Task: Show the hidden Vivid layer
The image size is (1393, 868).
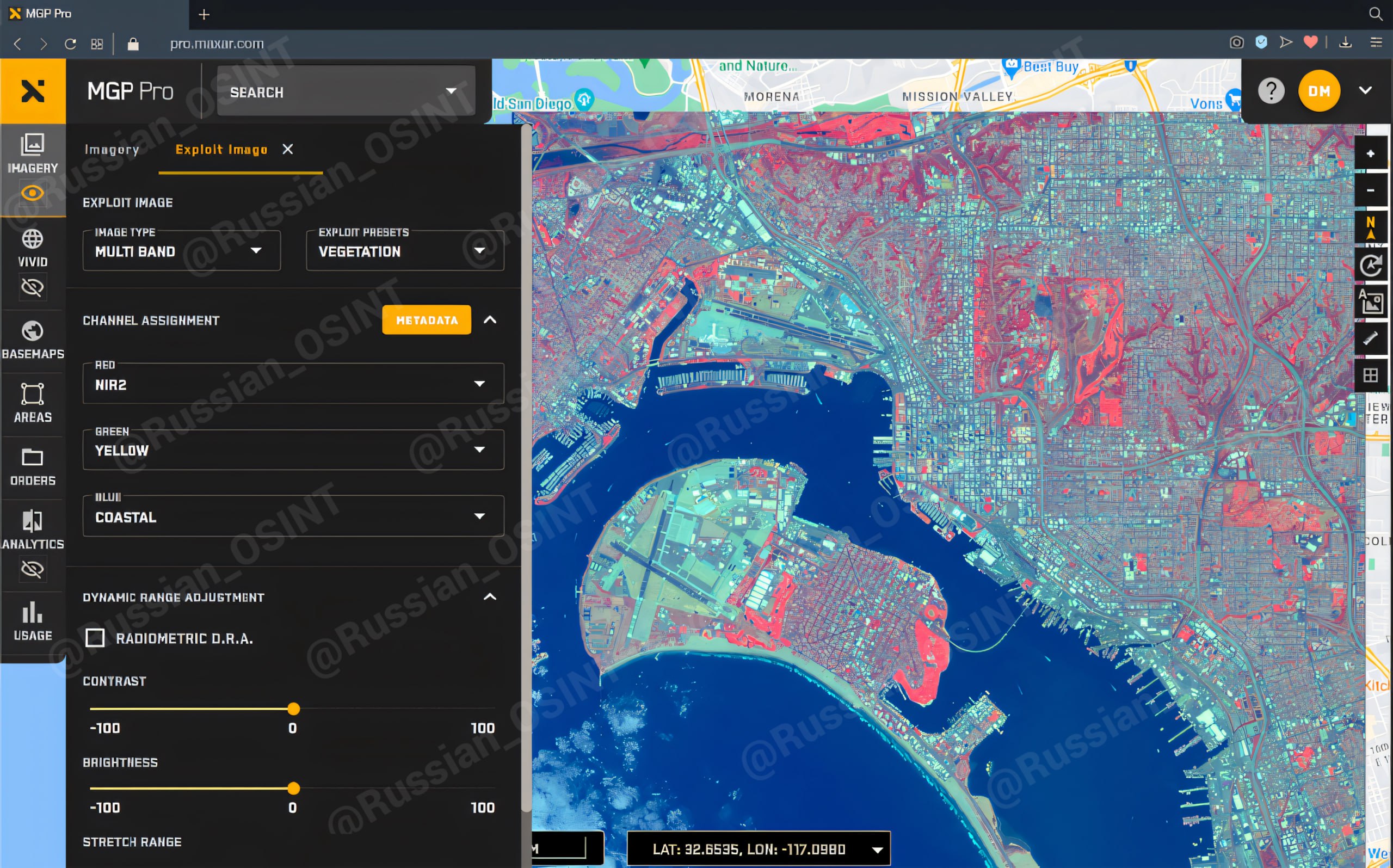Action: pyautogui.click(x=32, y=287)
